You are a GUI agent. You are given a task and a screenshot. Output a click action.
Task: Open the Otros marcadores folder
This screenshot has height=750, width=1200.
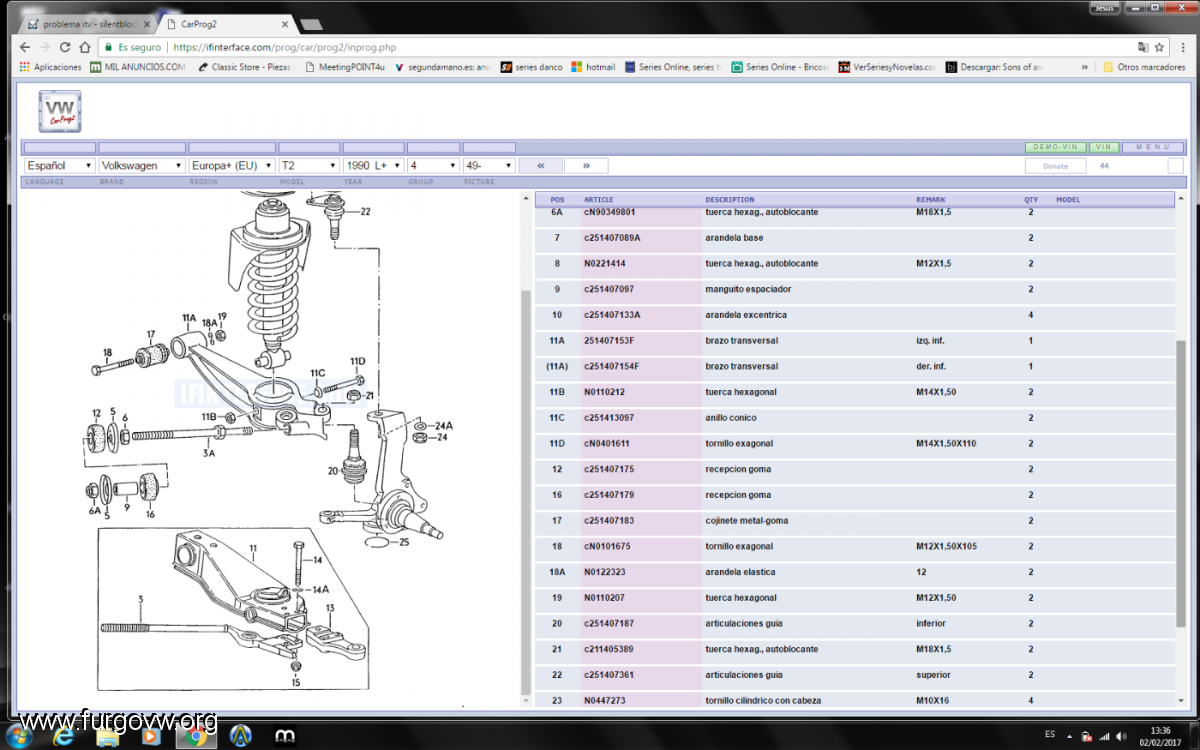click(1142, 67)
